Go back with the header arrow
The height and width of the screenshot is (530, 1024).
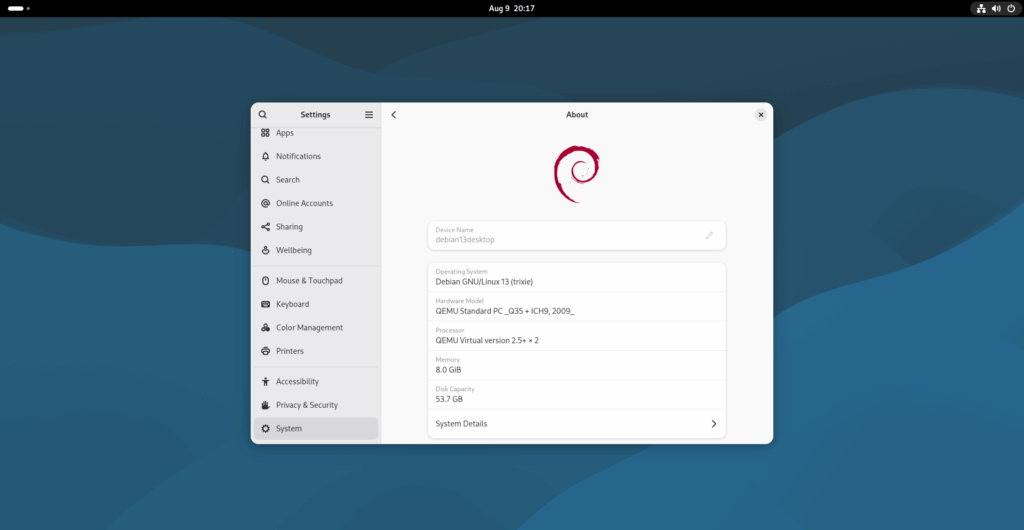[394, 114]
